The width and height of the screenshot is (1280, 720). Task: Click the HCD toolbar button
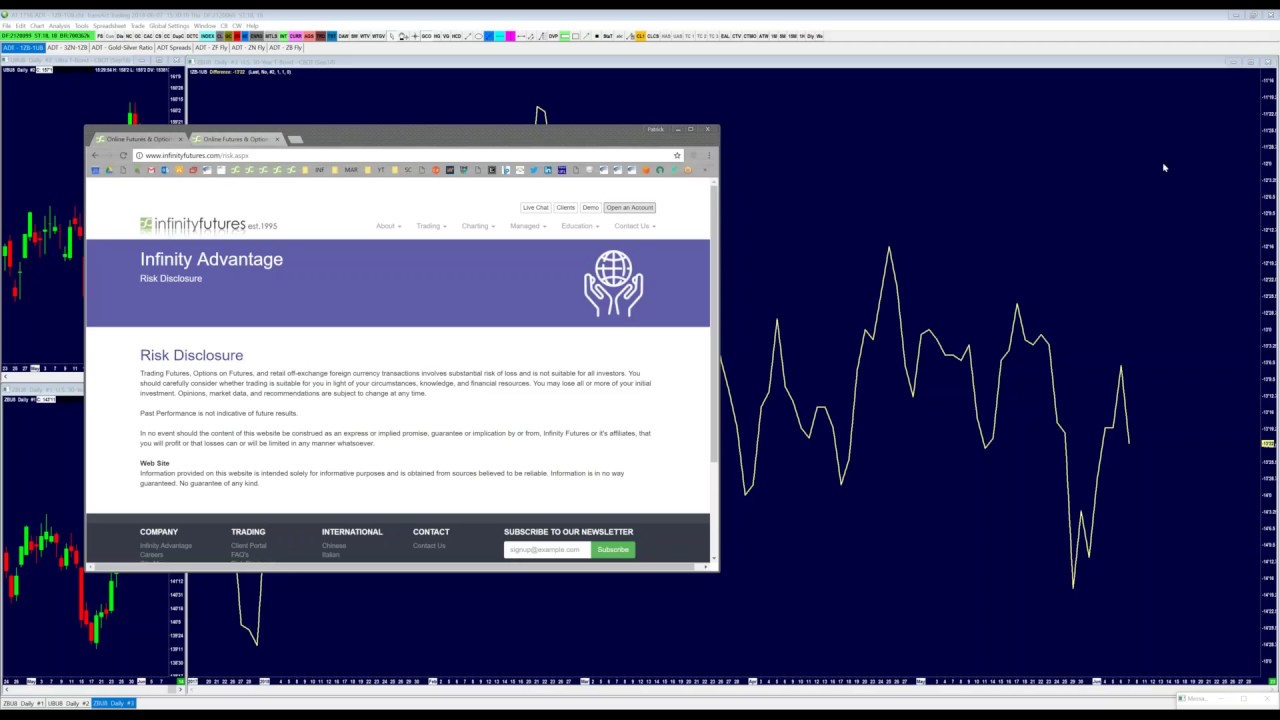pyautogui.click(x=456, y=36)
